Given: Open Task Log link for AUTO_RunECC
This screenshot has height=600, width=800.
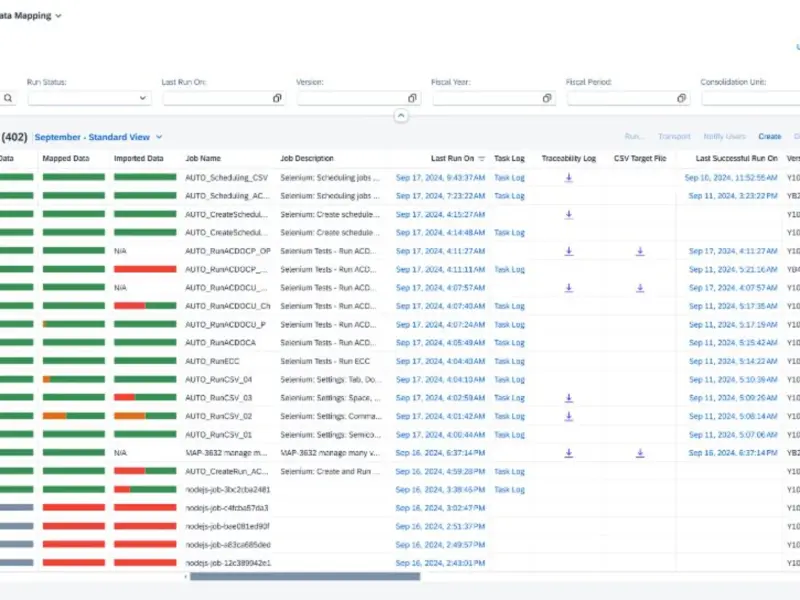Looking at the screenshot, I should (509, 361).
